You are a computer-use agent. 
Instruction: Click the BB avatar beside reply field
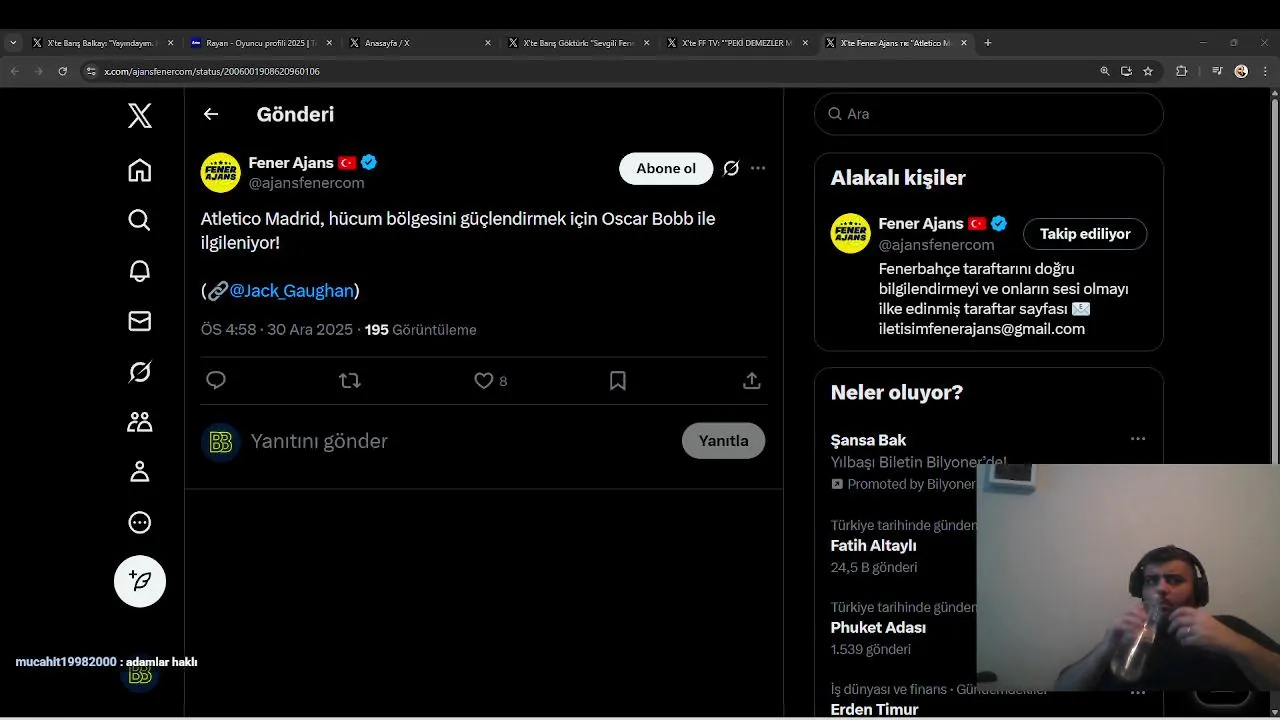221,442
